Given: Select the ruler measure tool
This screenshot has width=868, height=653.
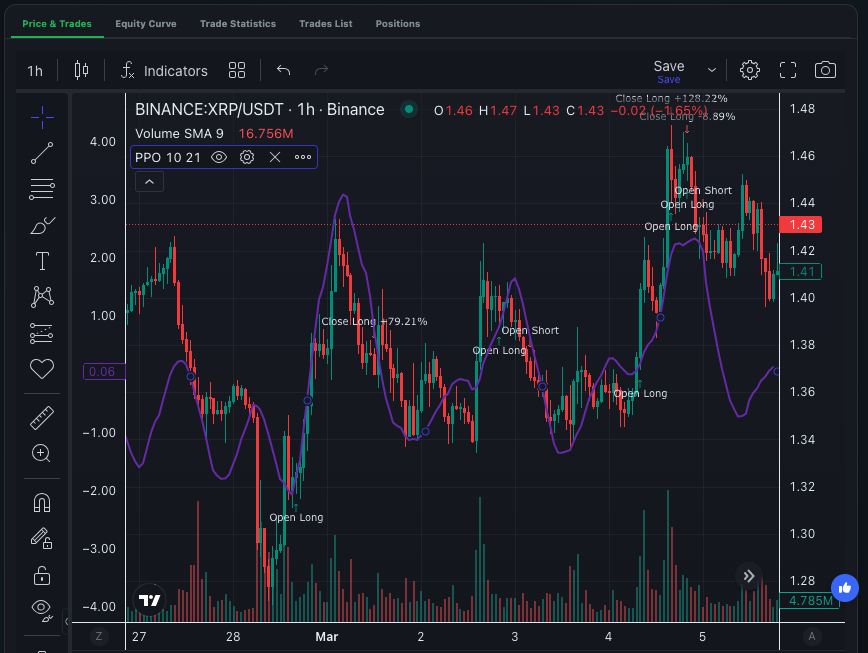Looking at the screenshot, I should [x=42, y=418].
